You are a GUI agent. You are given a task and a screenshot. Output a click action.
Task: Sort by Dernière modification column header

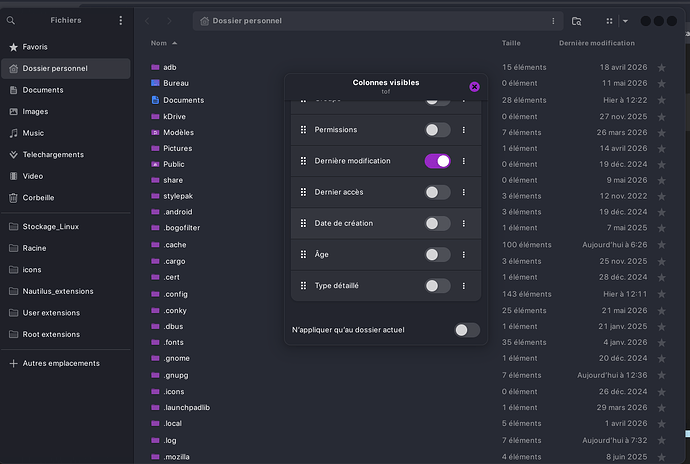[x=597, y=43]
